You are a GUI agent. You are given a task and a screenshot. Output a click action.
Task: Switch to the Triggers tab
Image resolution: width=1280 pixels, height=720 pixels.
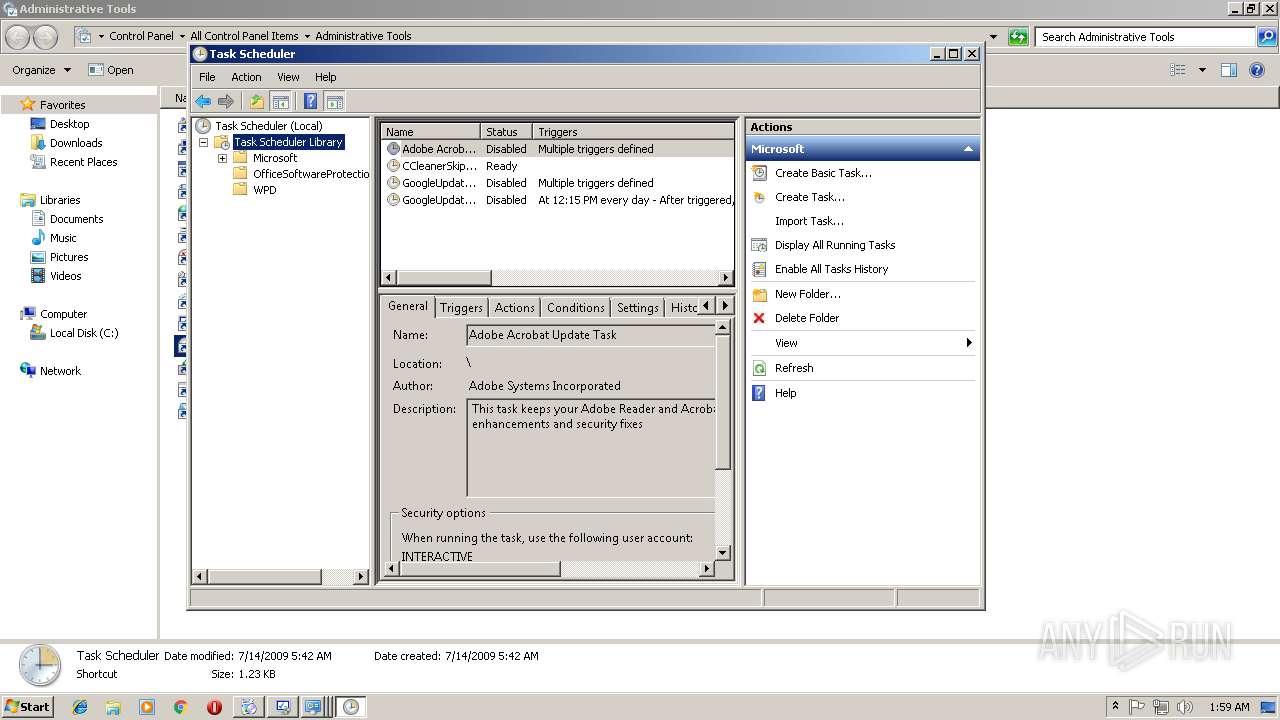pyautogui.click(x=461, y=308)
